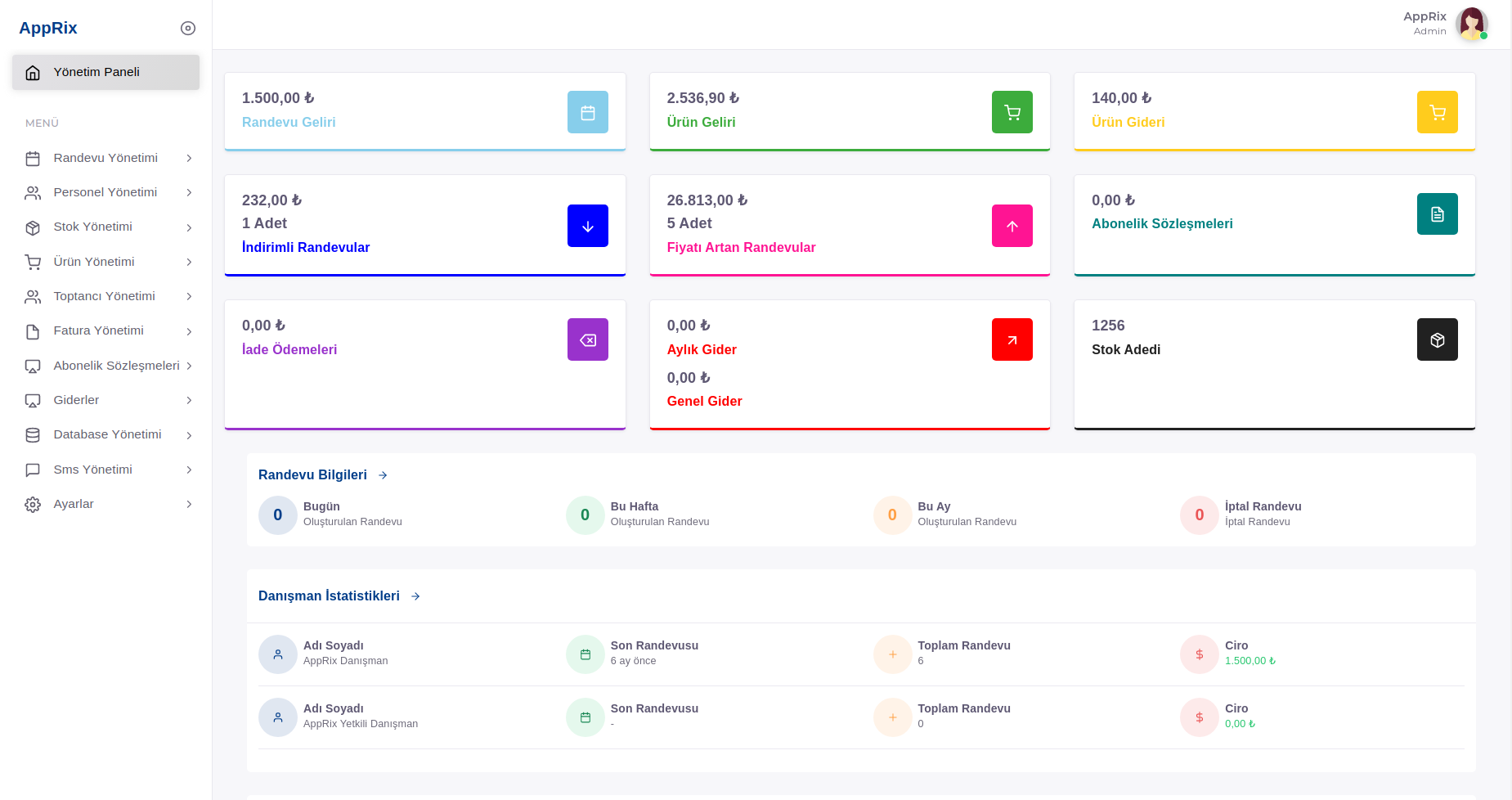Viewport: 1512px width, 800px height.
Task: Click the home icon of Yönetim Paneli
Action: click(33, 73)
